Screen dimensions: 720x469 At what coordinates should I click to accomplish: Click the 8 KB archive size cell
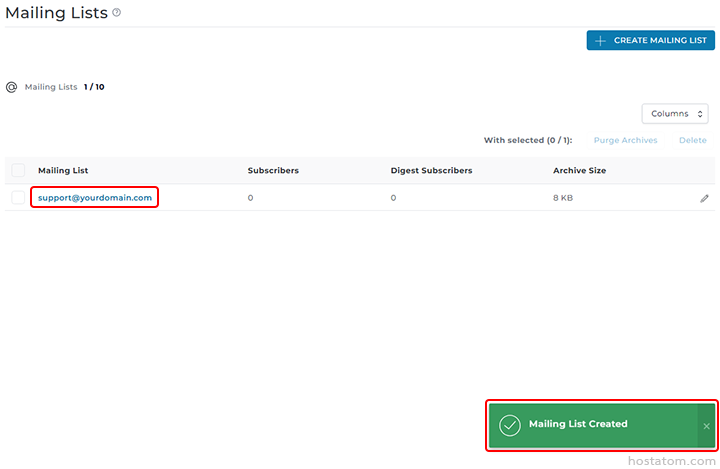(563, 198)
